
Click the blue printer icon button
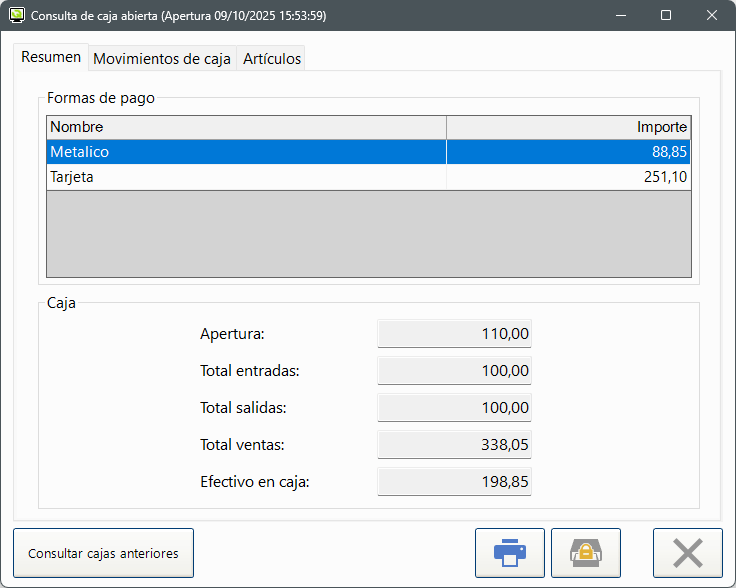pyautogui.click(x=509, y=553)
